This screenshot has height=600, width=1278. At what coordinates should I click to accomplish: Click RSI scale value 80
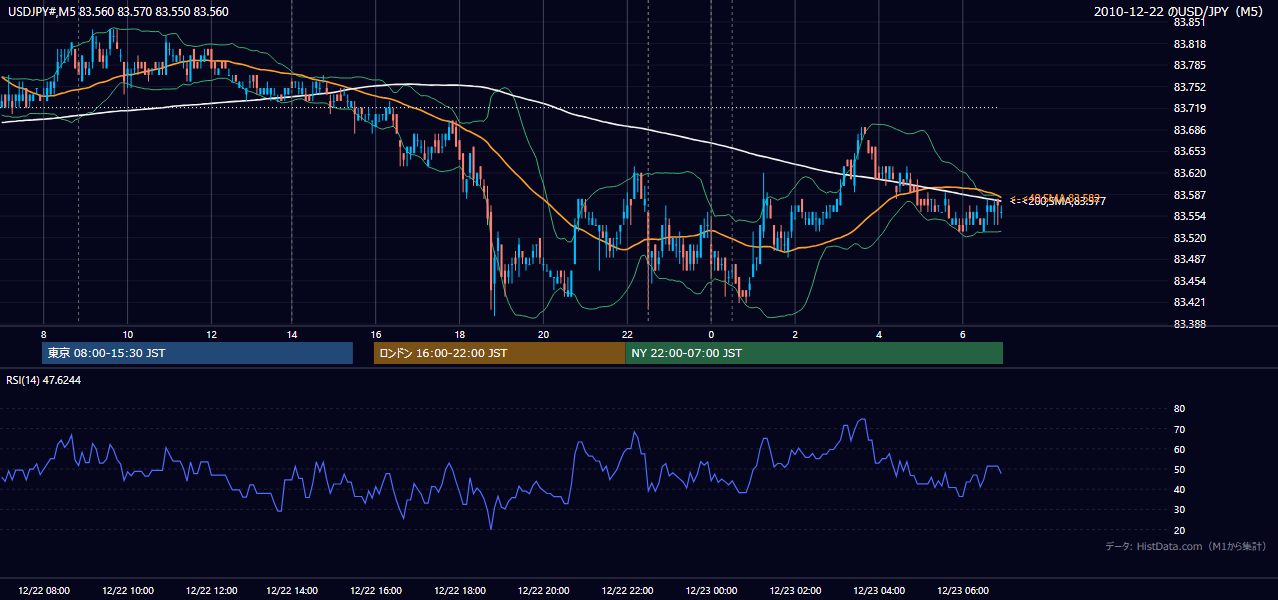click(1179, 409)
